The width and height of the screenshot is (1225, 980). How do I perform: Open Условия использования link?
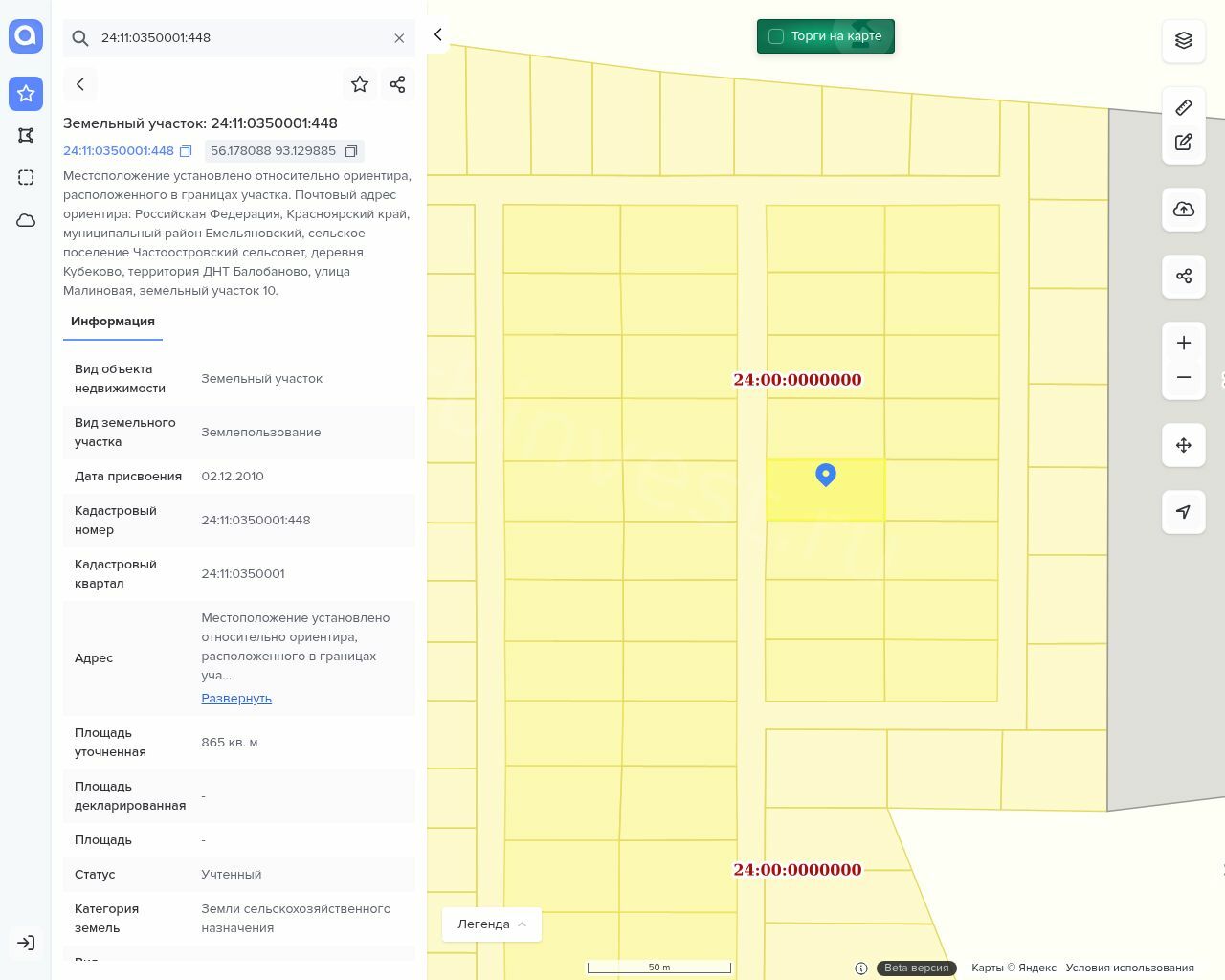[x=1129, y=968]
